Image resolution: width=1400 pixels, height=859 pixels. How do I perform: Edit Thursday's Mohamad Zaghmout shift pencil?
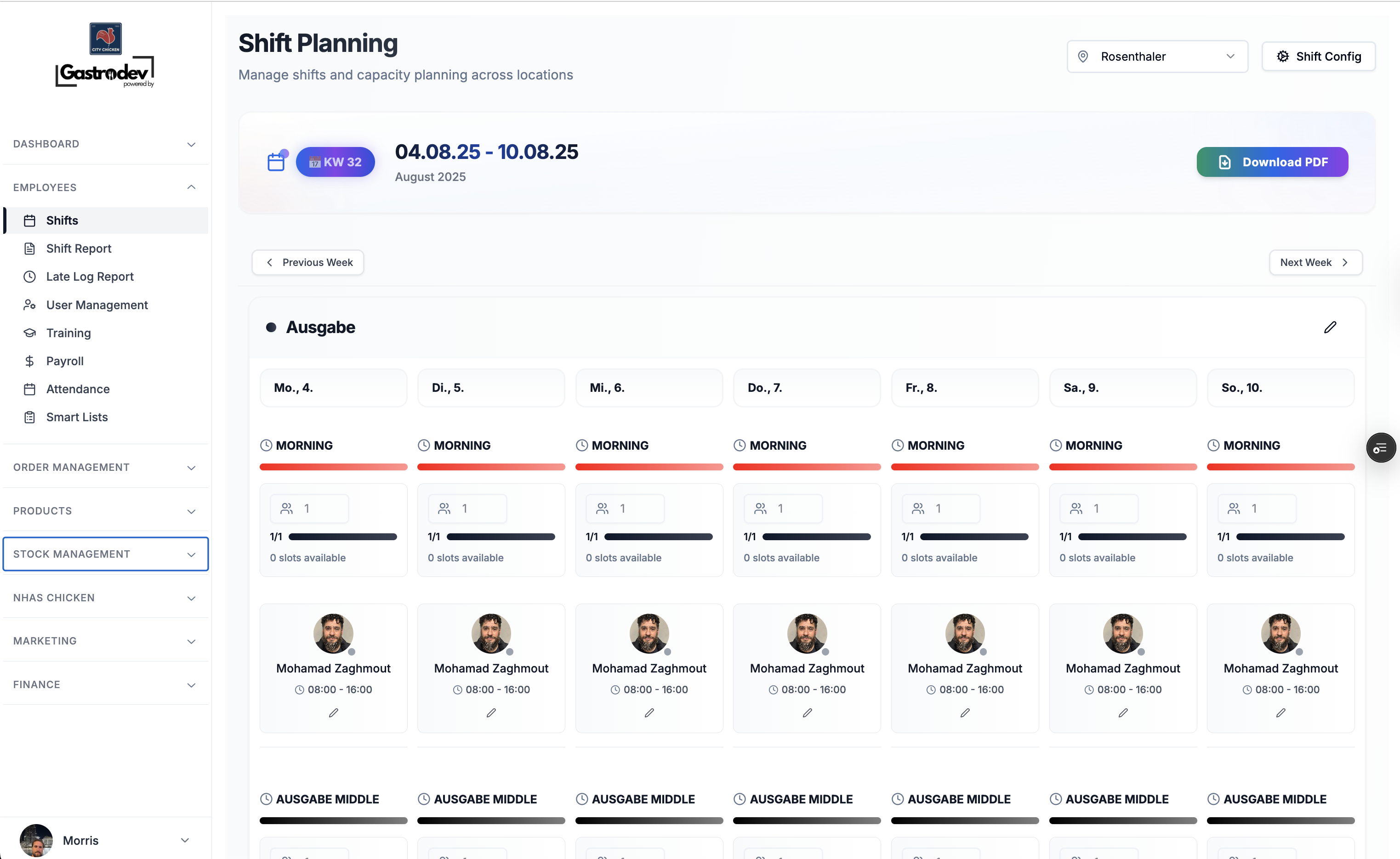(x=807, y=712)
